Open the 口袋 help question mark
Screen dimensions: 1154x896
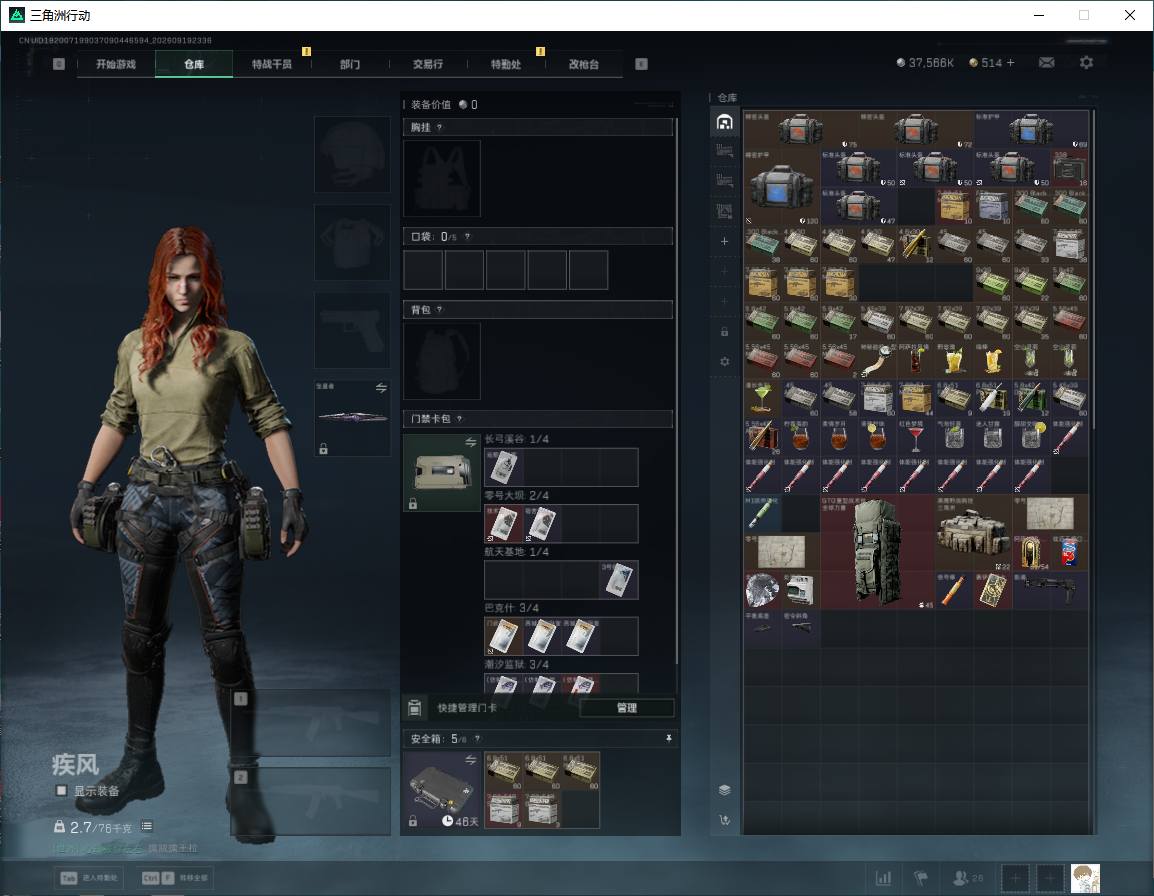tap(467, 236)
